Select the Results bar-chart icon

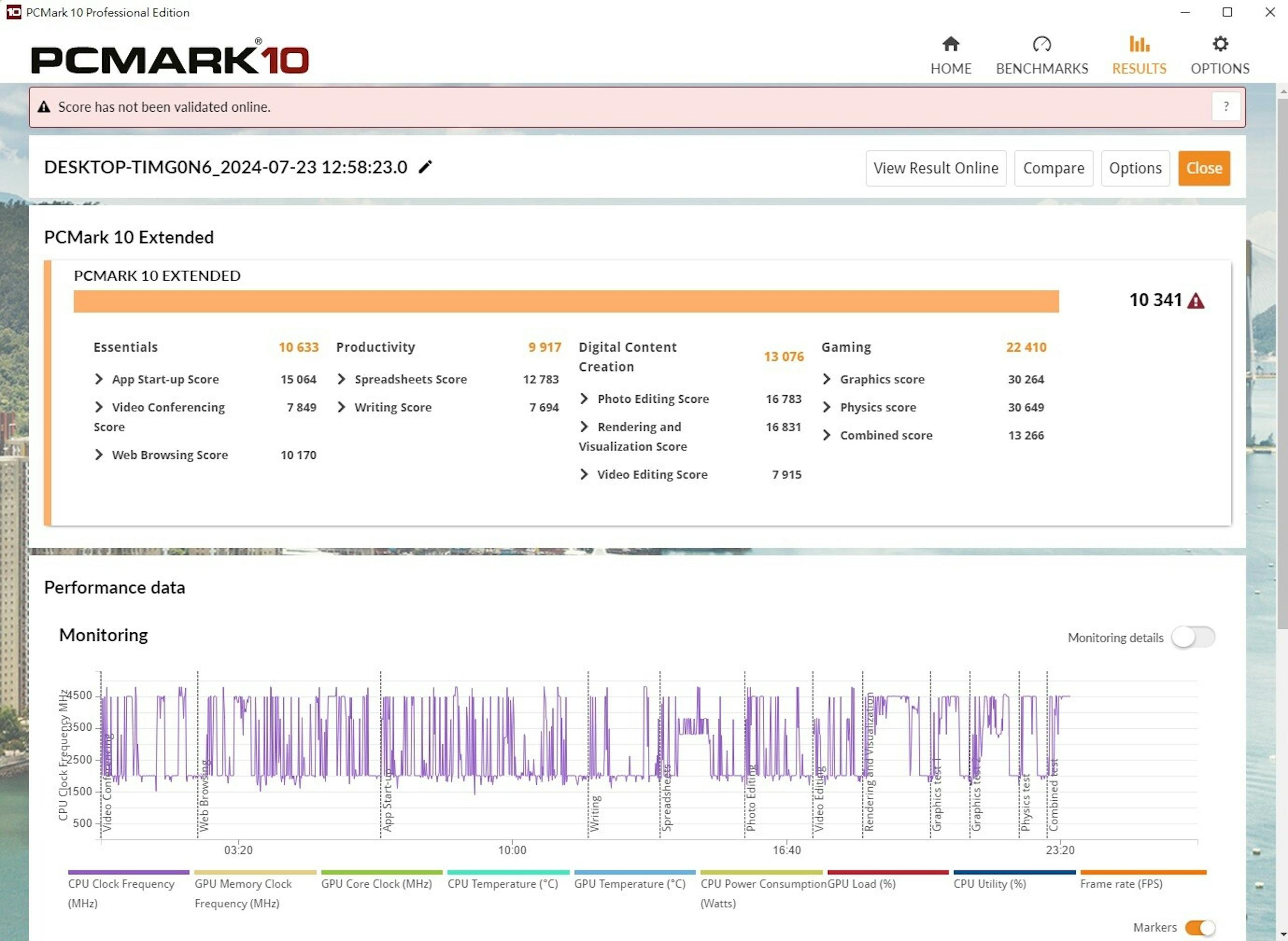click(x=1139, y=44)
